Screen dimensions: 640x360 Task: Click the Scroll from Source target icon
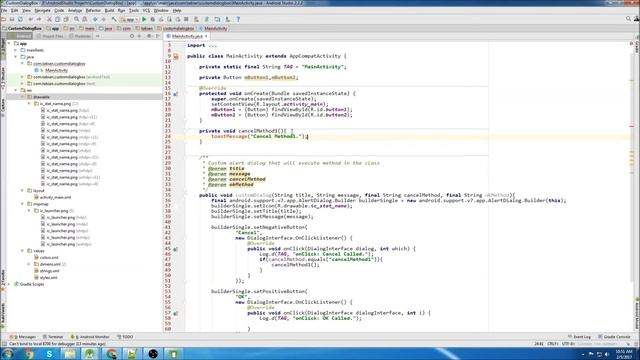(132, 36)
